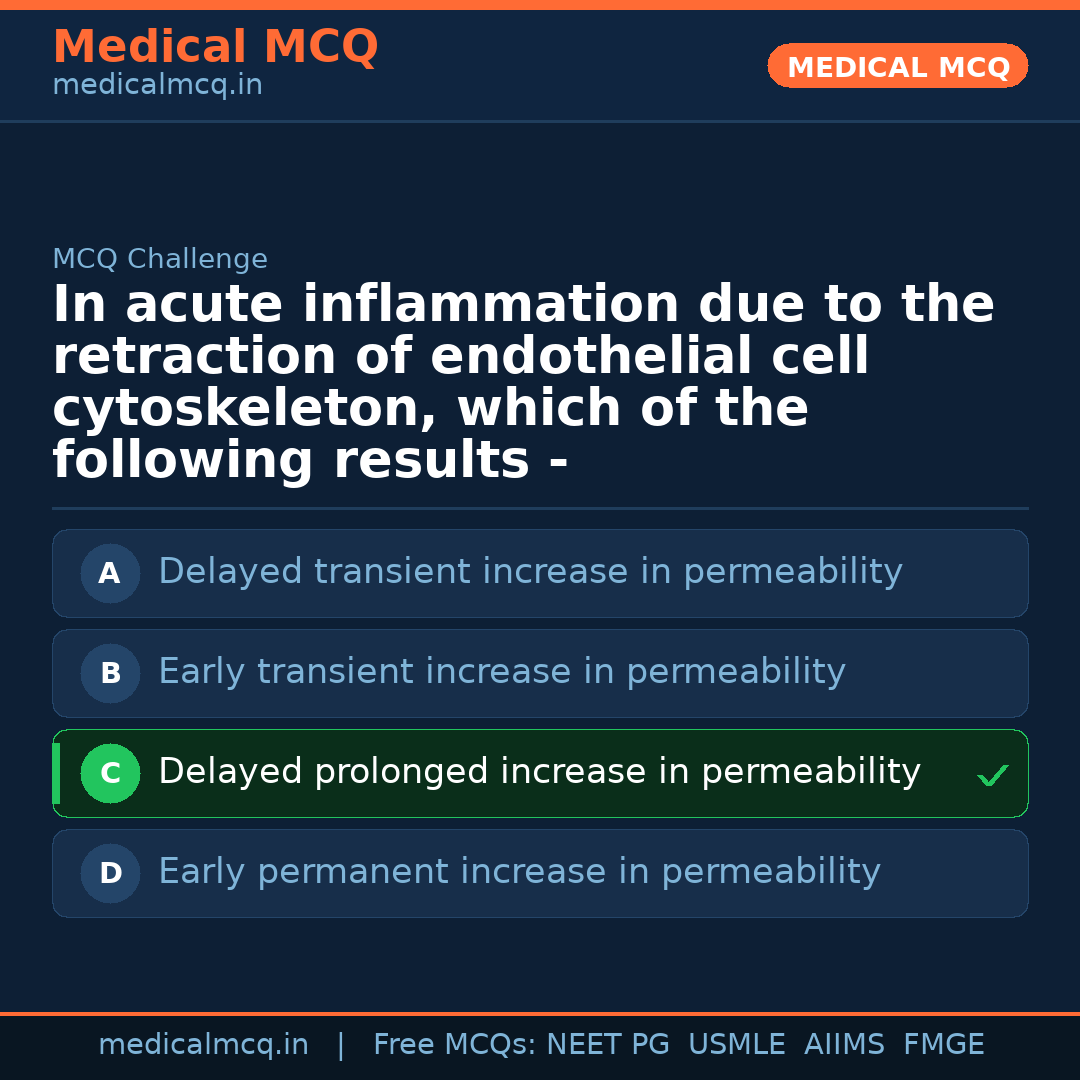Click FMGE in the footer

click(x=943, y=1045)
